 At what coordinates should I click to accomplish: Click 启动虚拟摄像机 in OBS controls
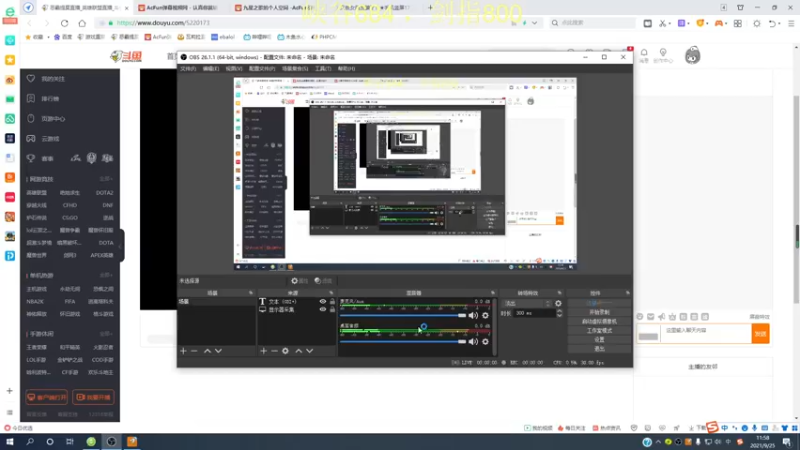pyautogui.click(x=599, y=321)
